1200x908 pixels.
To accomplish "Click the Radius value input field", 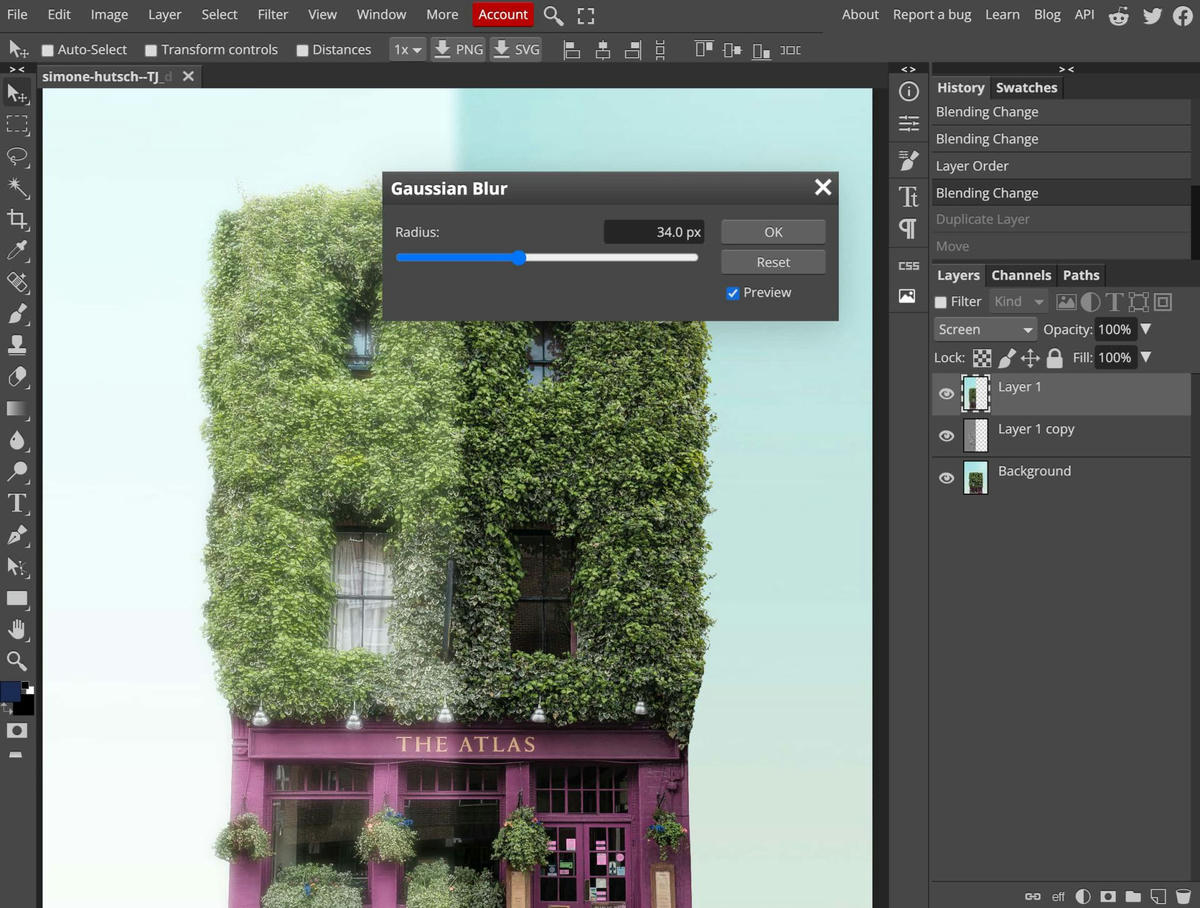I will [x=655, y=232].
